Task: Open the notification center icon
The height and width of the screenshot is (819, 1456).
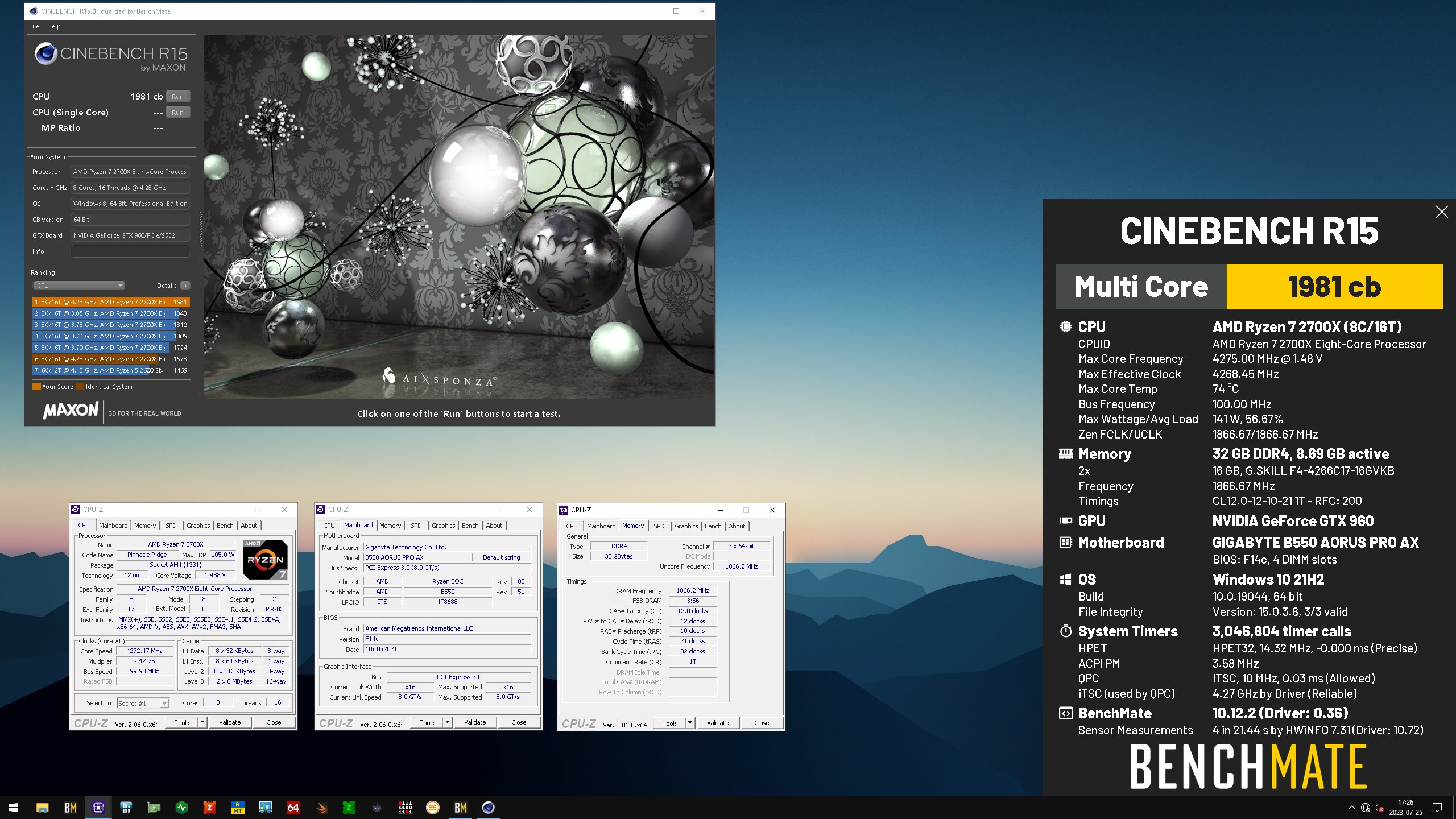Action: point(1437,808)
